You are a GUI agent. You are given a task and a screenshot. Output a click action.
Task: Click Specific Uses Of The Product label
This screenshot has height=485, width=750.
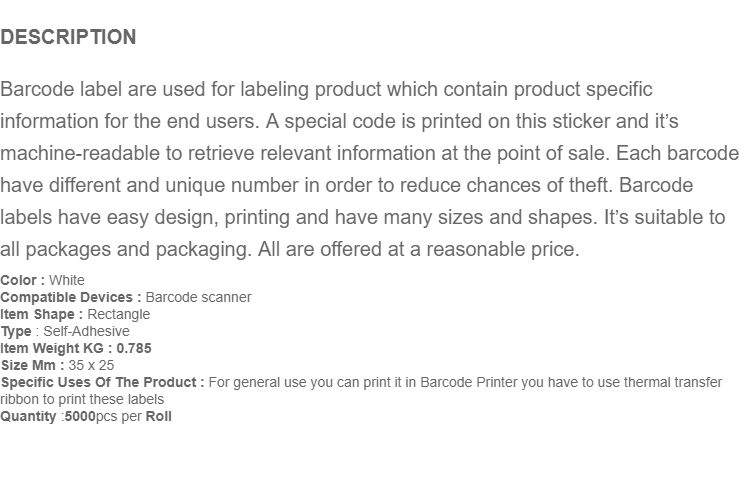102,383
